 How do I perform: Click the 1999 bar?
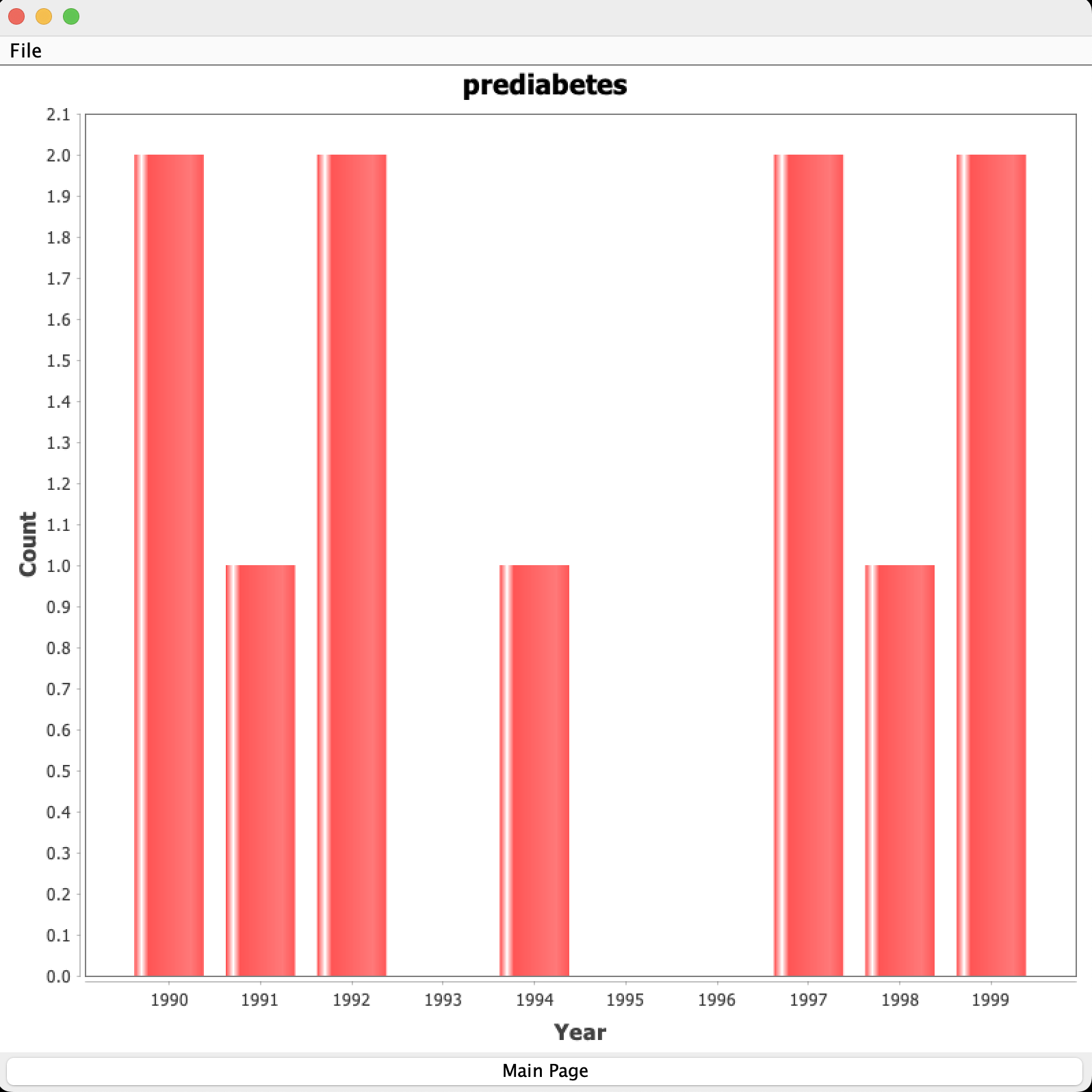point(991,565)
